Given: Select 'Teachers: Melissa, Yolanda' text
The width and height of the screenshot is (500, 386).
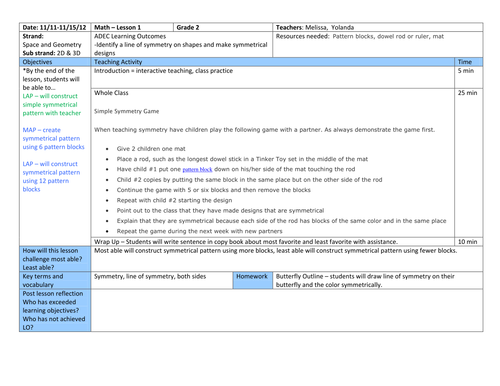Looking at the screenshot, I should 315,27.
